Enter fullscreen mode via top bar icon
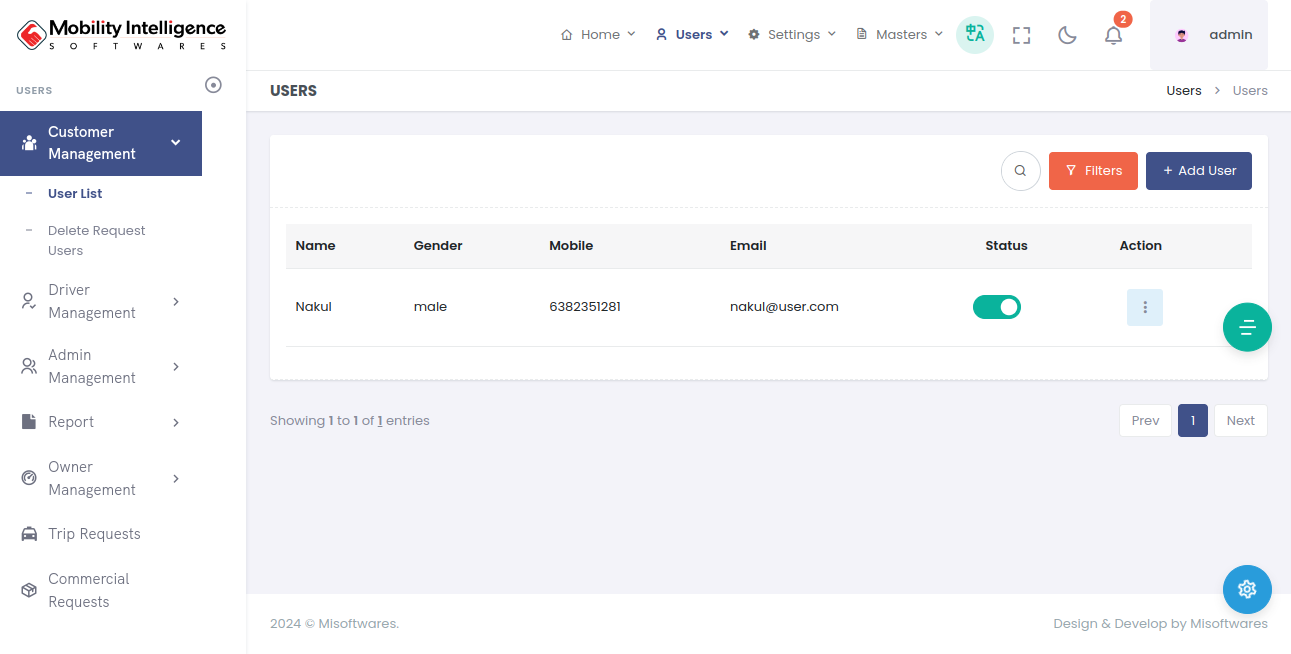The height and width of the screenshot is (654, 1291). (x=1021, y=35)
